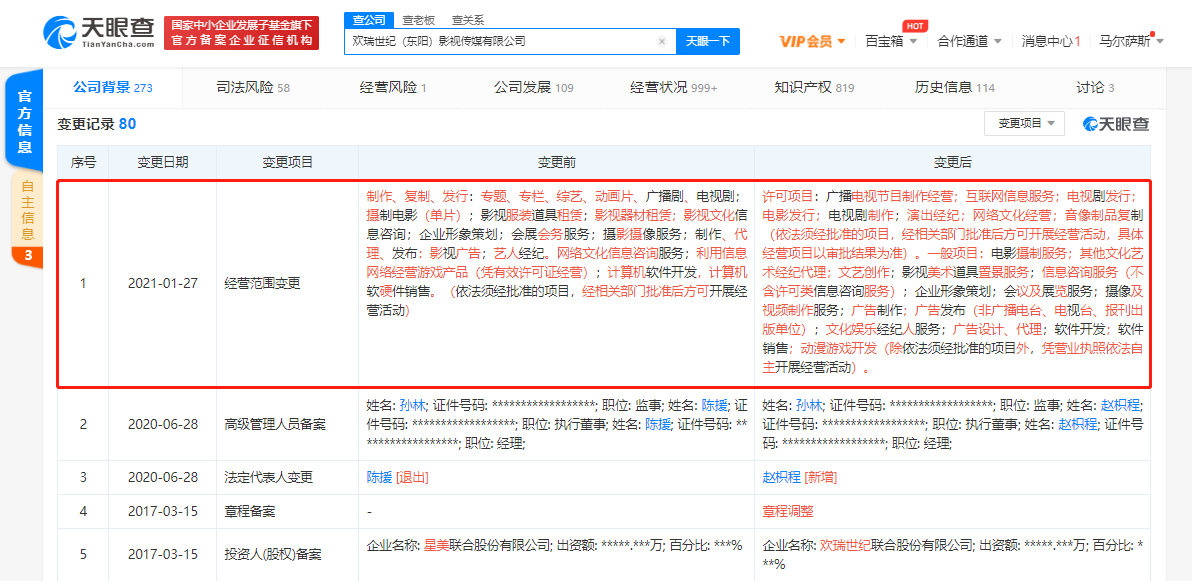The height and width of the screenshot is (581, 1192).
Task: Switch to the 查公司 search tab
Action: [x=369, y=20]
